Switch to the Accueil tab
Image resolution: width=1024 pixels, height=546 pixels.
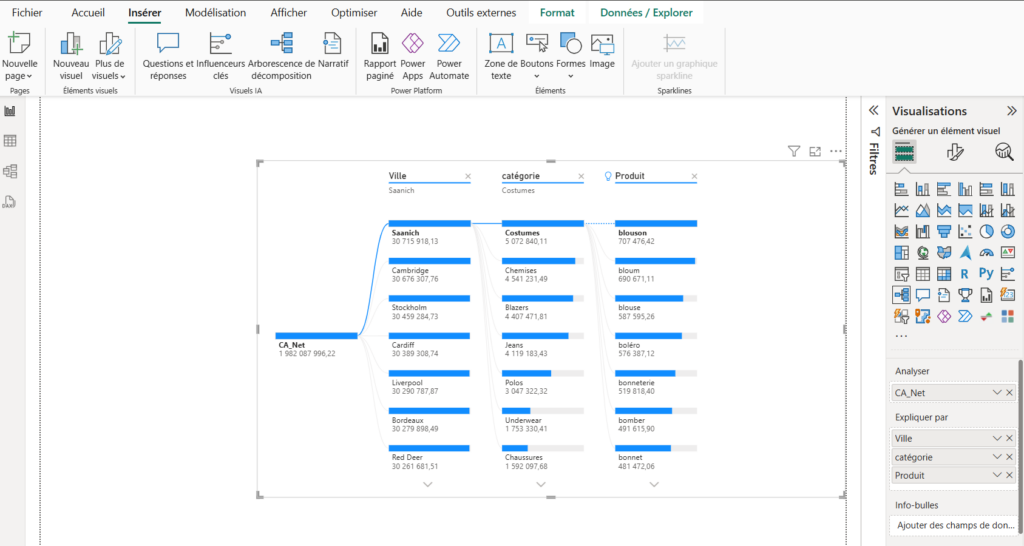tap(88, 13)
